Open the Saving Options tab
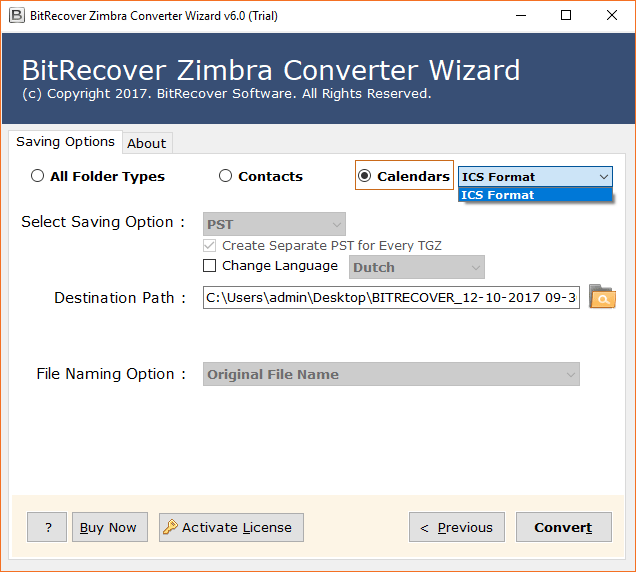Screen dimensions: 636x572 click(65, 142)
